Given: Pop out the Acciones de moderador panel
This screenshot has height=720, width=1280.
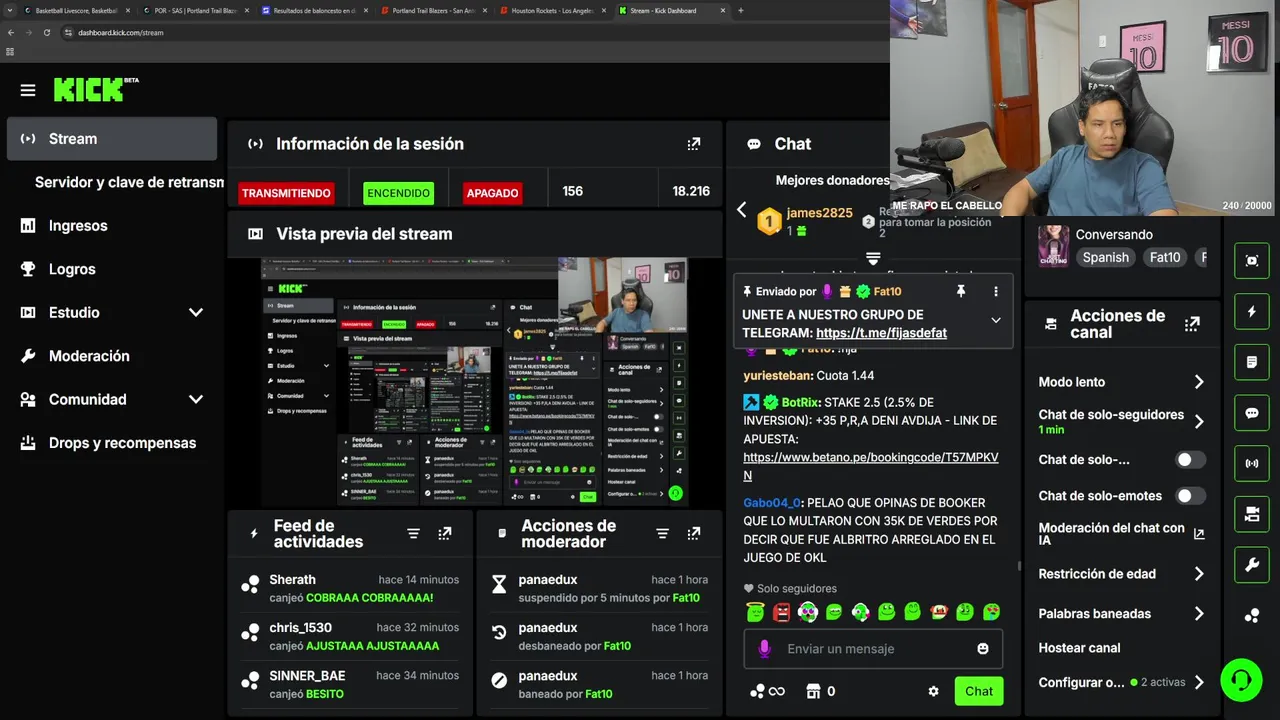Looking at the screenshot, I should click(x=694, y=534).
